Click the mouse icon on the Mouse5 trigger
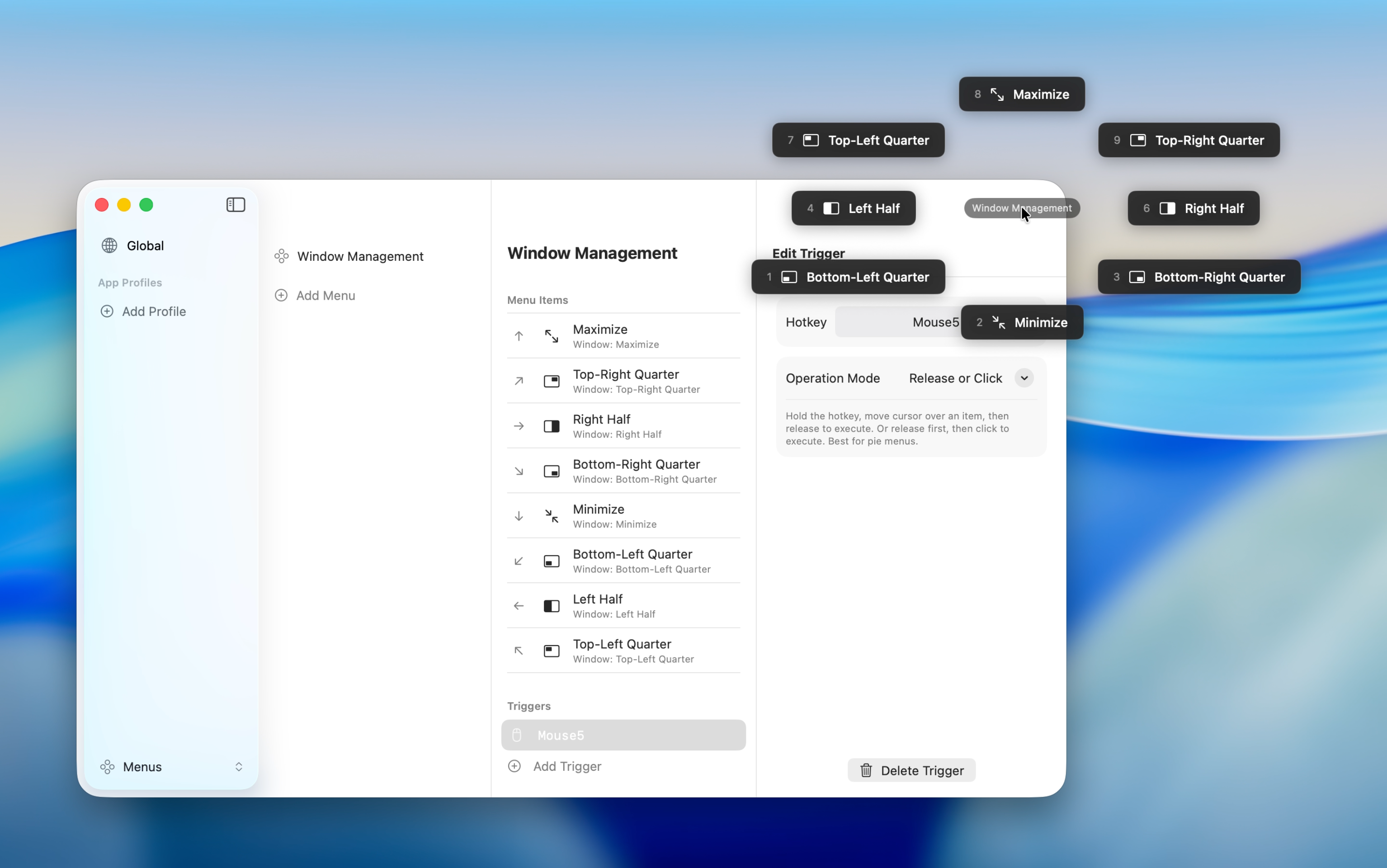 [517, 735]
